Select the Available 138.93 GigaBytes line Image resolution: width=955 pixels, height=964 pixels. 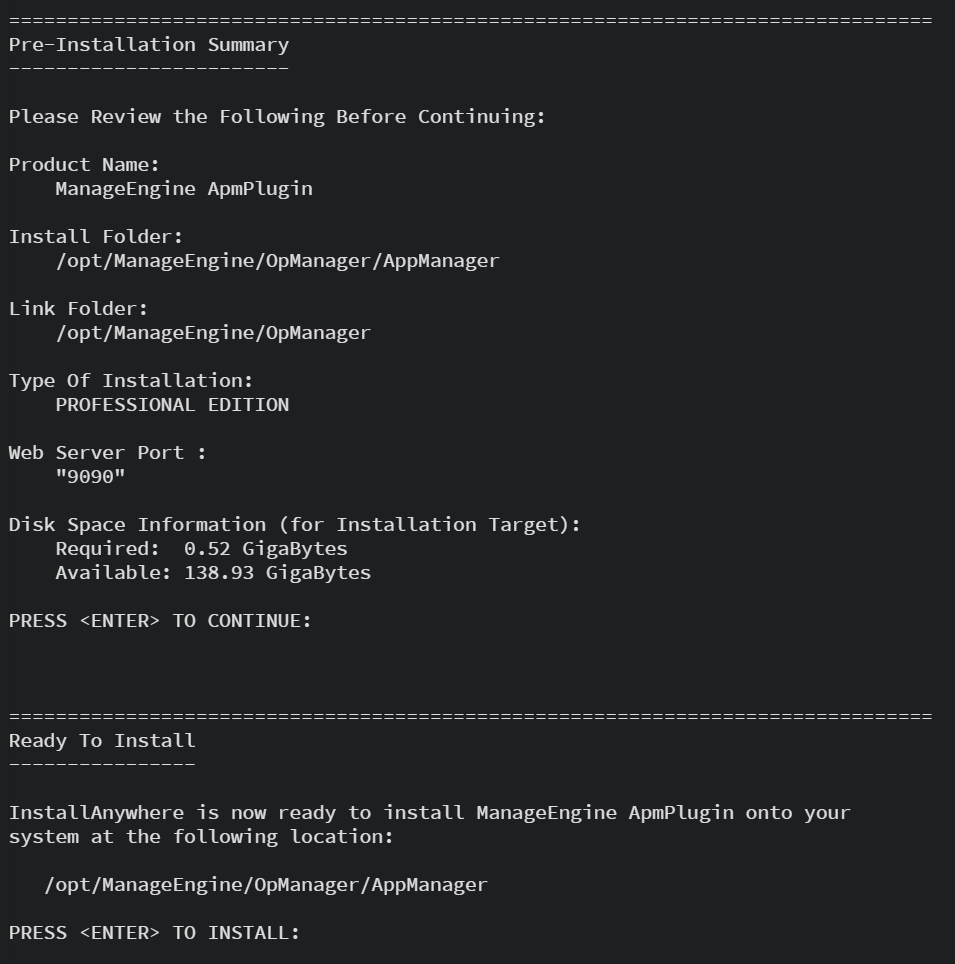click(x=213, y=573)
